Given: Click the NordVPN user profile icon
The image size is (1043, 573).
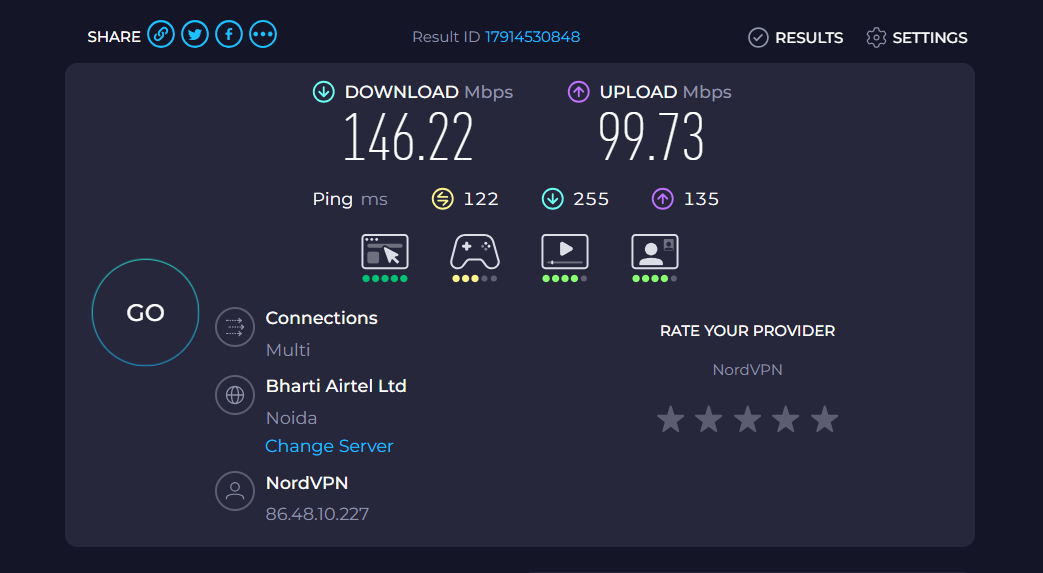Looking at the screenshot, I should (x=235, y=491).
